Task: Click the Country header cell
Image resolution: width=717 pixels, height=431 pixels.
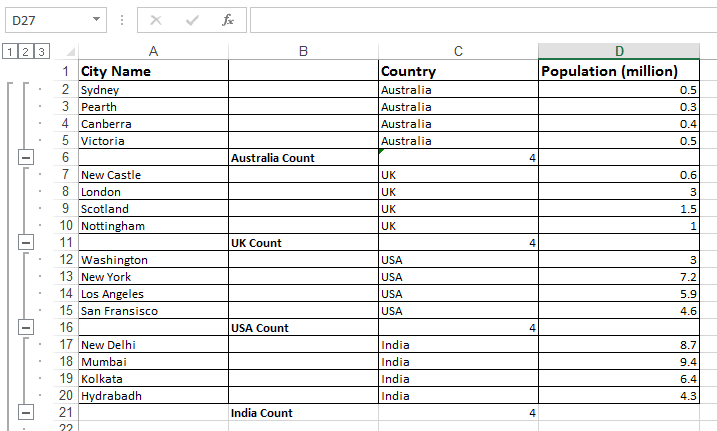Action: click(x=458, y=71)
